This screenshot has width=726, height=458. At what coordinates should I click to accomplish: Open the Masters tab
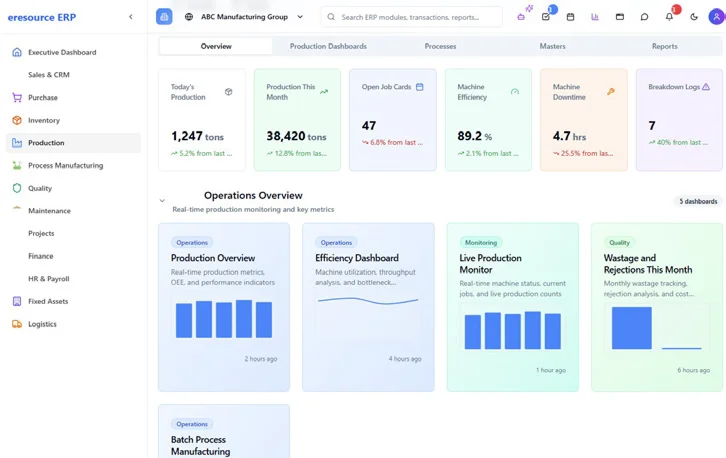pos(552,46)
